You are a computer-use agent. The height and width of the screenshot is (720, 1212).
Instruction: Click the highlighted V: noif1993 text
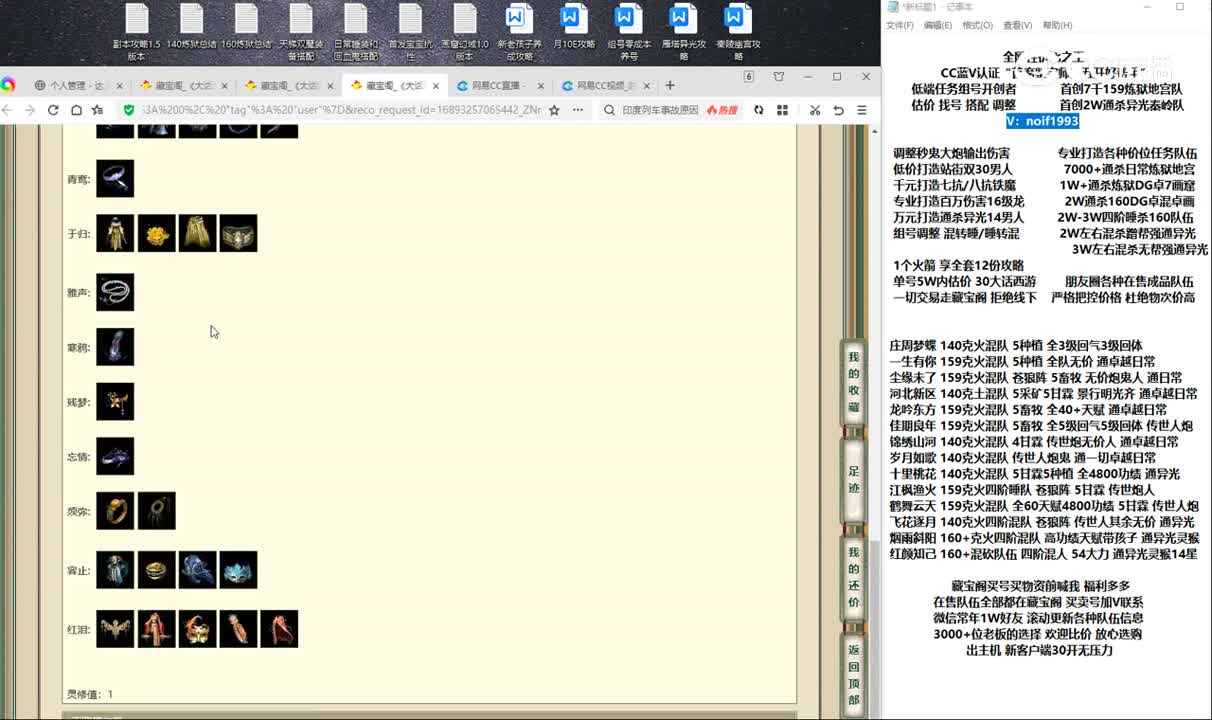(1042, 121)
